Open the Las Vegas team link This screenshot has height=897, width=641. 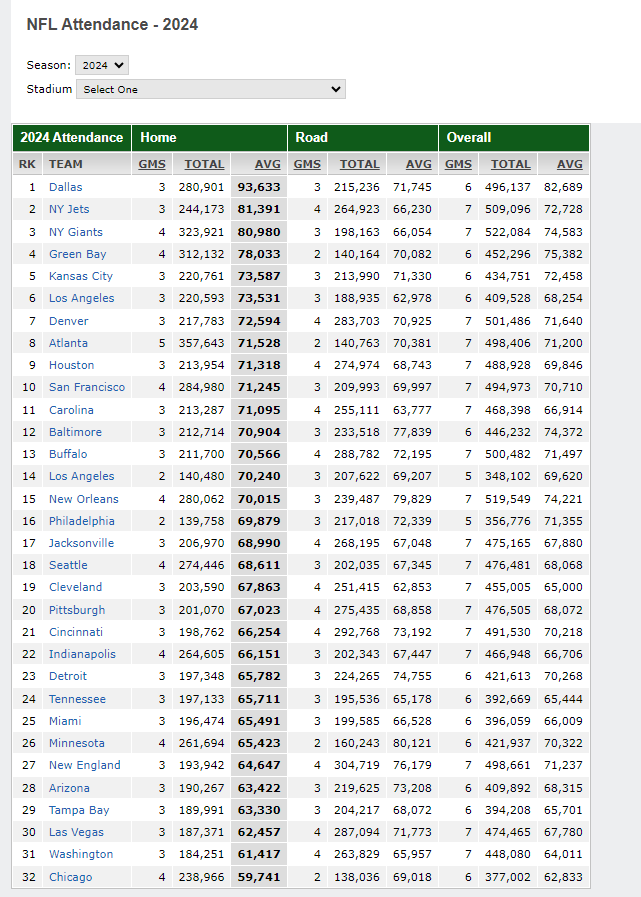pyautogui.click(x=76, y=832)
